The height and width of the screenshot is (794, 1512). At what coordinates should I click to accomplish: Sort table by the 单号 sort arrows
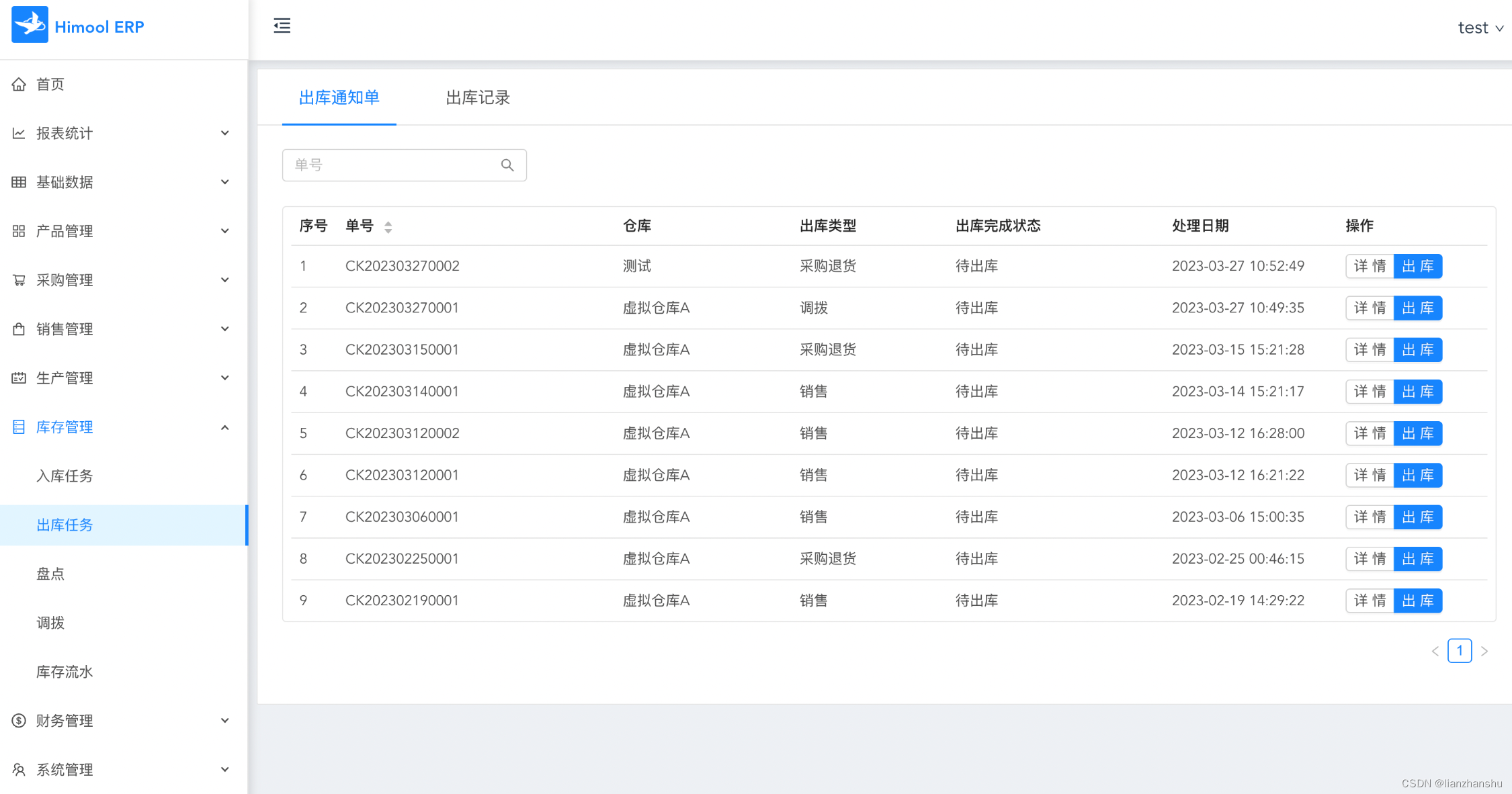tap(388, 227)
